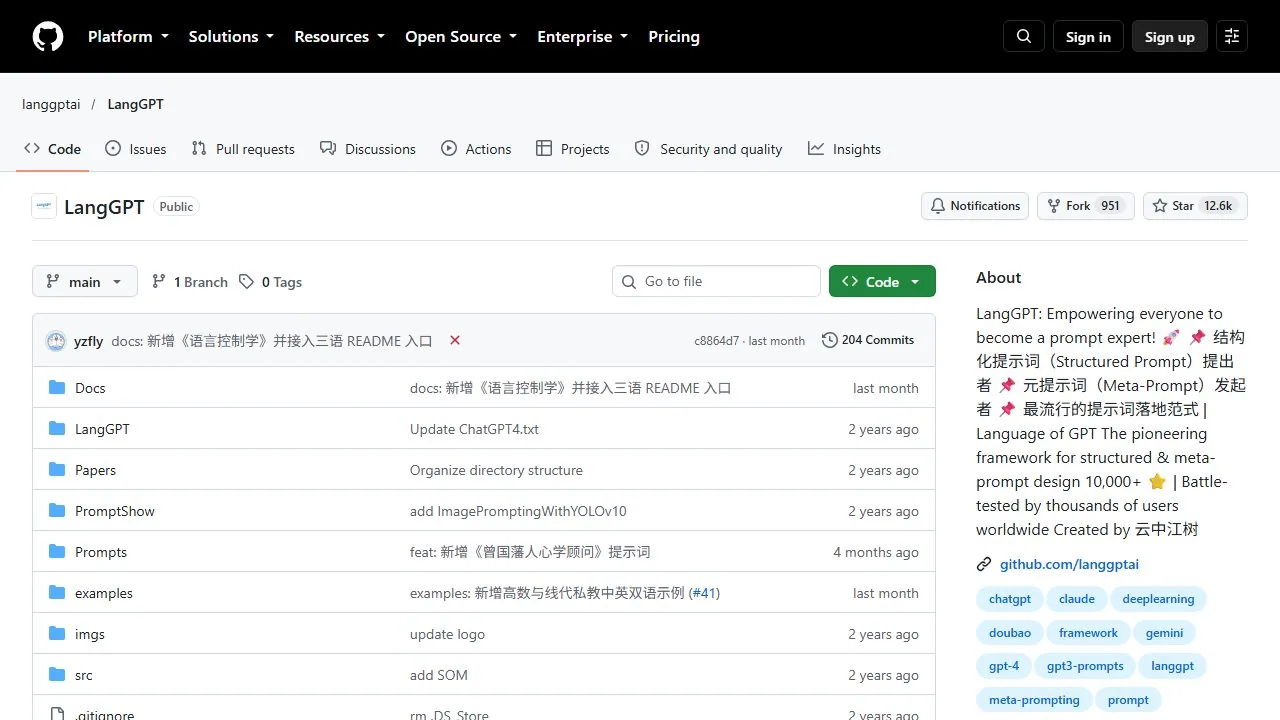The width and height of the screenshot is (1280, 720).
Task: Open the Pull requests tab
Action: pos(243,149)
